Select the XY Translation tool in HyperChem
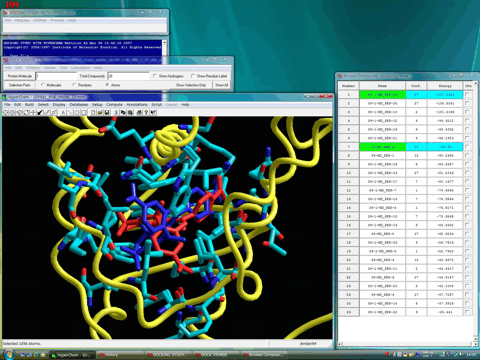Screen dimensions: 480x360 (33, 112)
